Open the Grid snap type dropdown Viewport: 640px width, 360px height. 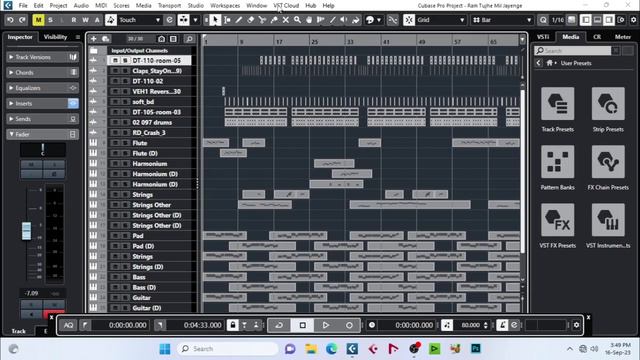pos(441,20)
